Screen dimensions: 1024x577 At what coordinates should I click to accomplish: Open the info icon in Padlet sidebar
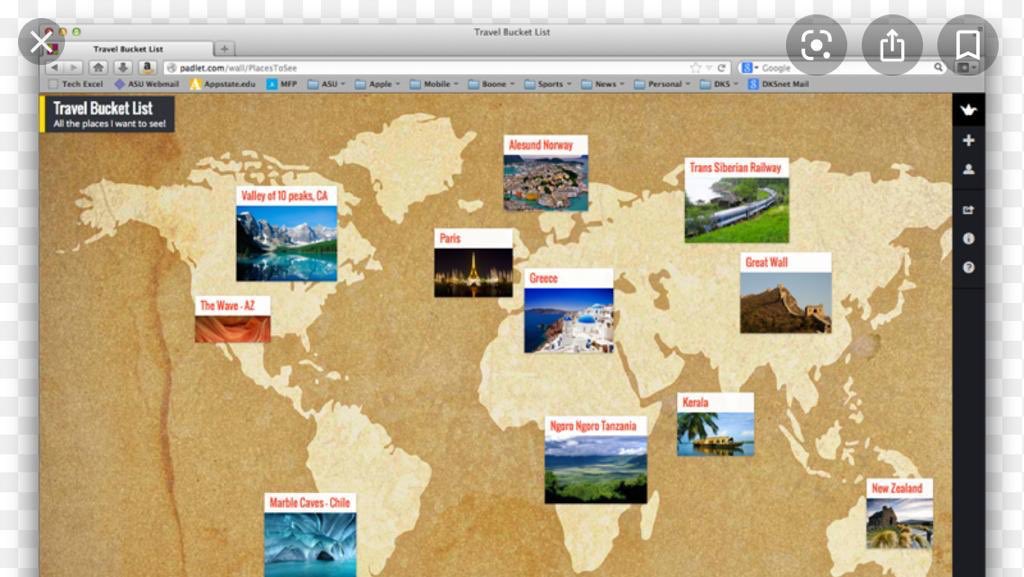click(x=968, y=239)
